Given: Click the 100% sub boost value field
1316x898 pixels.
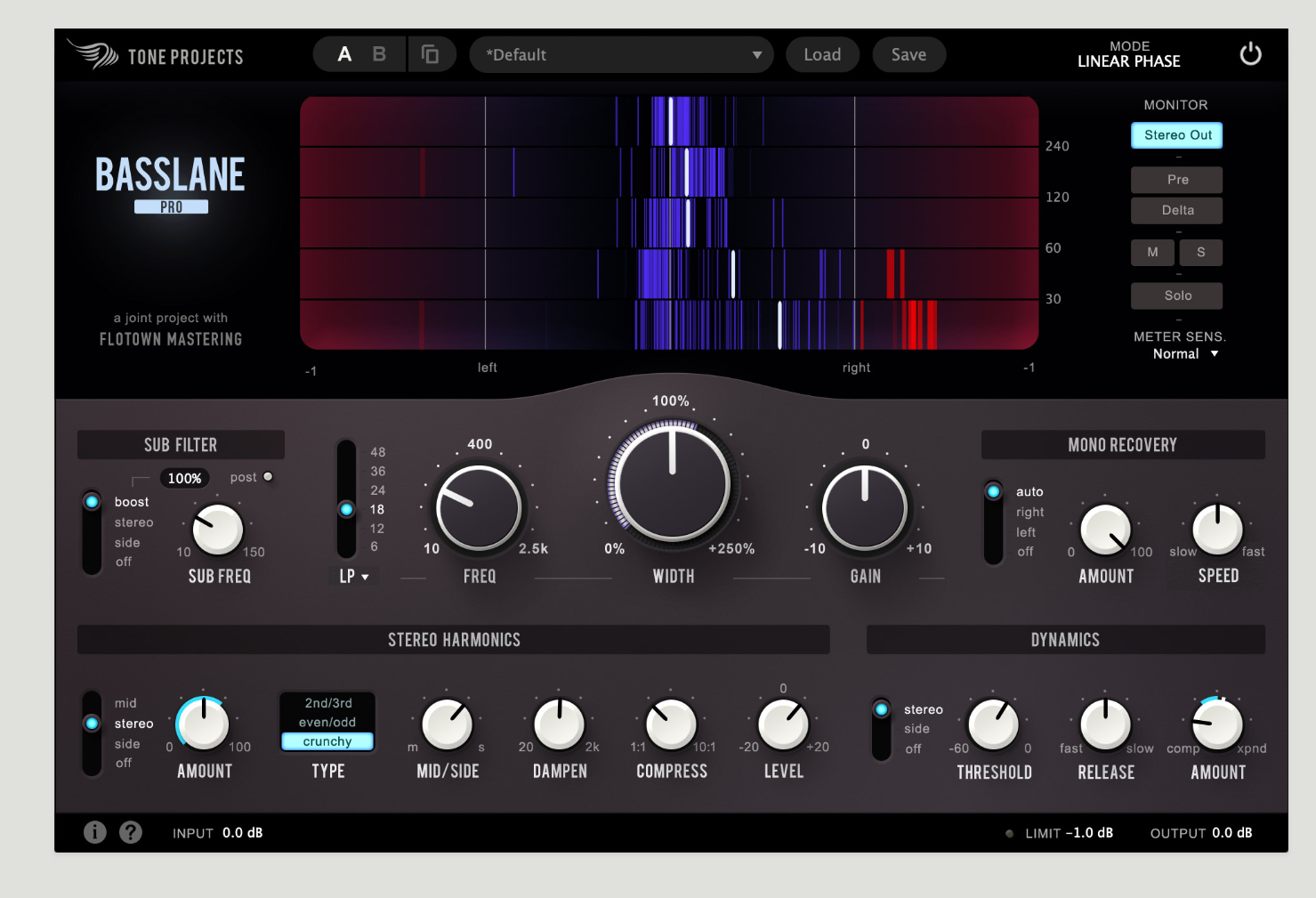Looking at the screenshot, I should point(185,478).
